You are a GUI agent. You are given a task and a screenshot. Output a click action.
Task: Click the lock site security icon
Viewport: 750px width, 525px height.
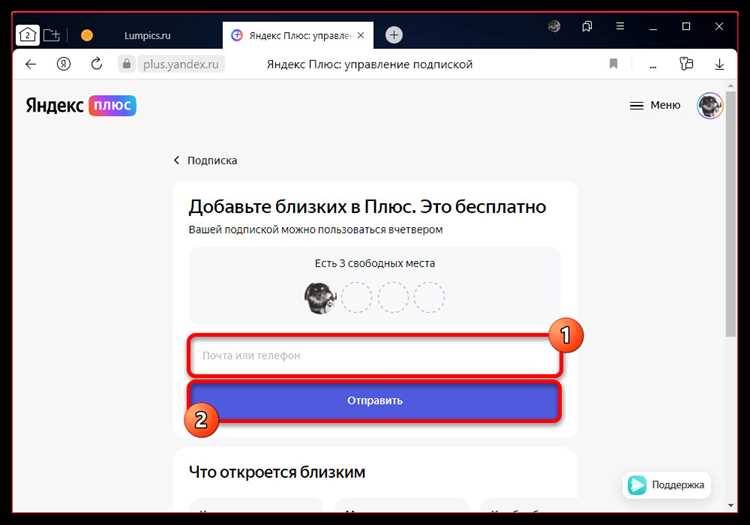click(x=127, y=64)
